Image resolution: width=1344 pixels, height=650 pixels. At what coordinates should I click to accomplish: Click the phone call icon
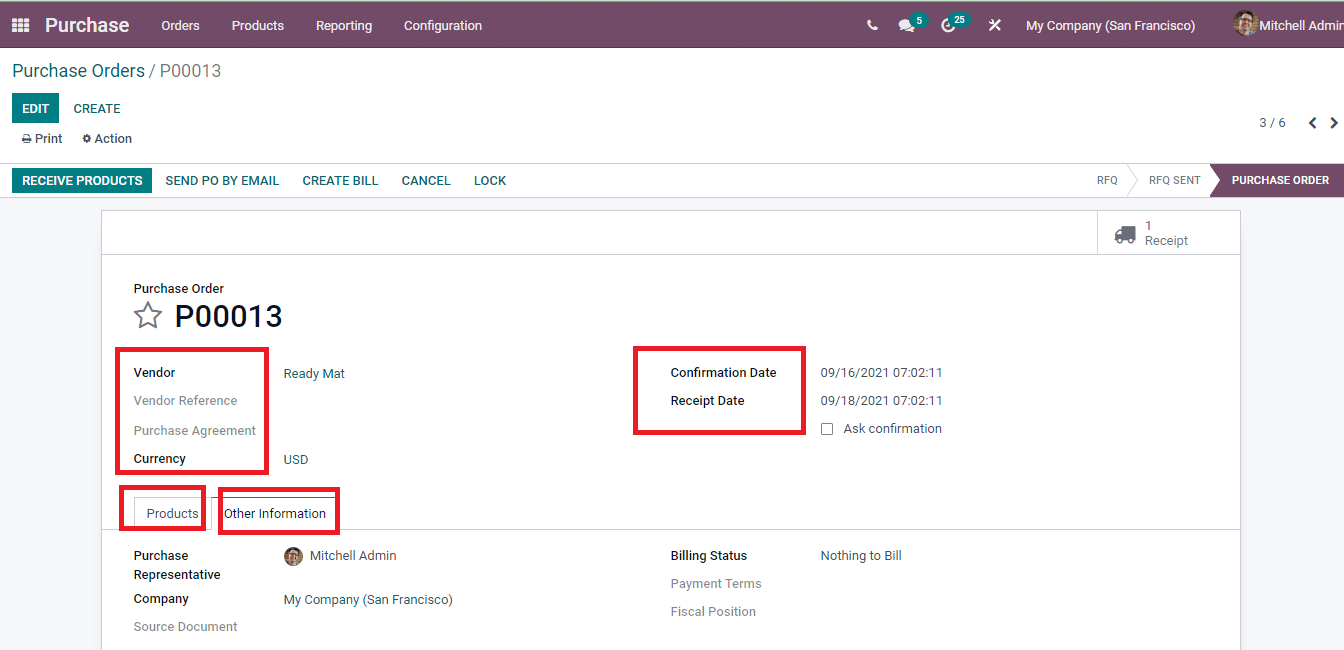872,26
